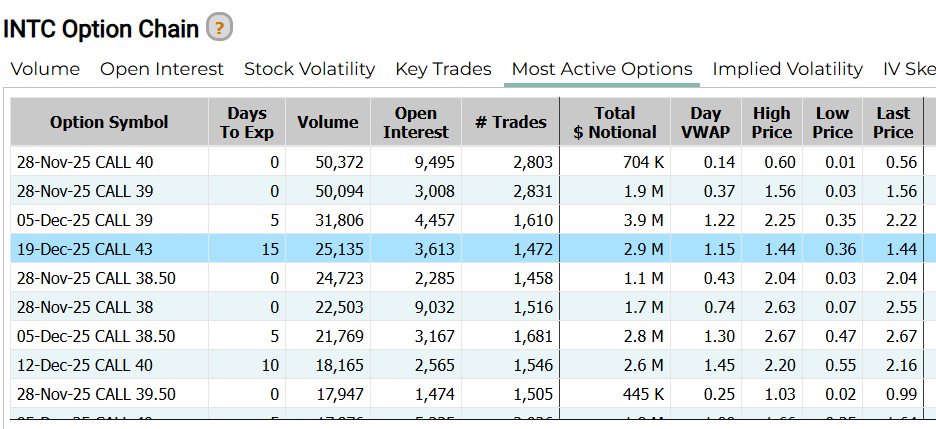
Task: Switch to the Volume tab
Action: point(45,69)
